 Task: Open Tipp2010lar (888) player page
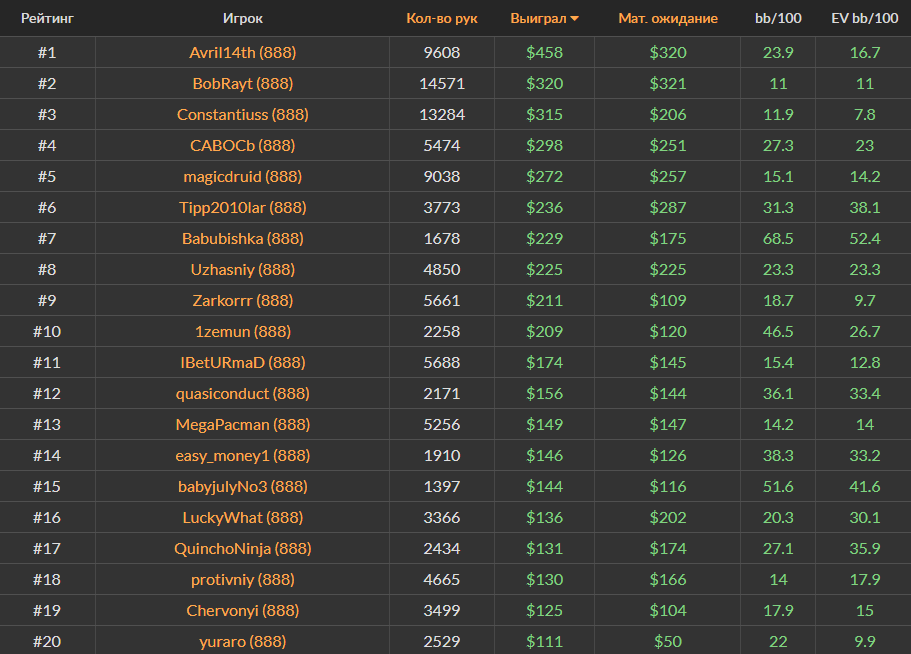242,207
